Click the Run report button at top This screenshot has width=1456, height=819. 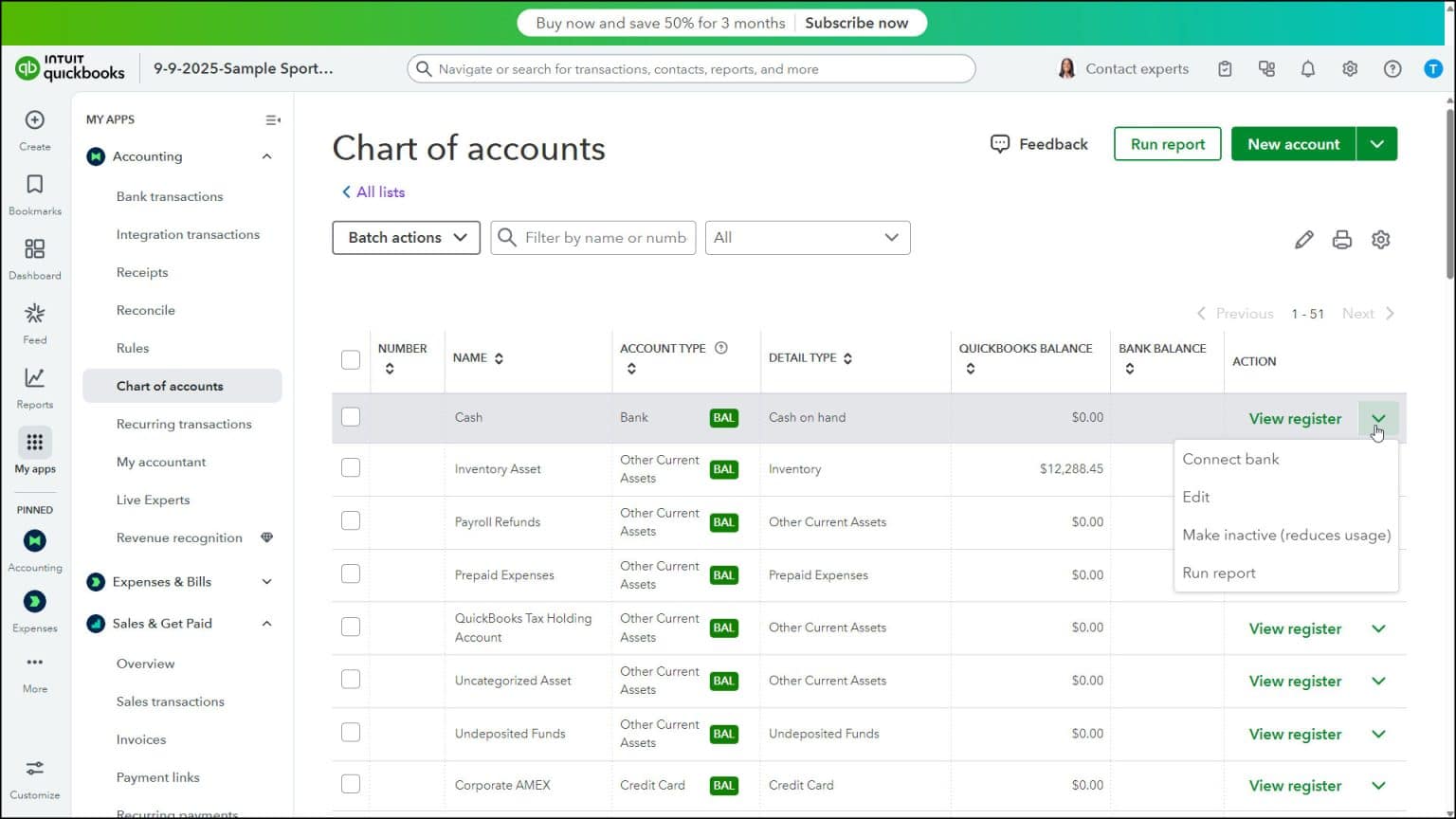coord(1168,144)
